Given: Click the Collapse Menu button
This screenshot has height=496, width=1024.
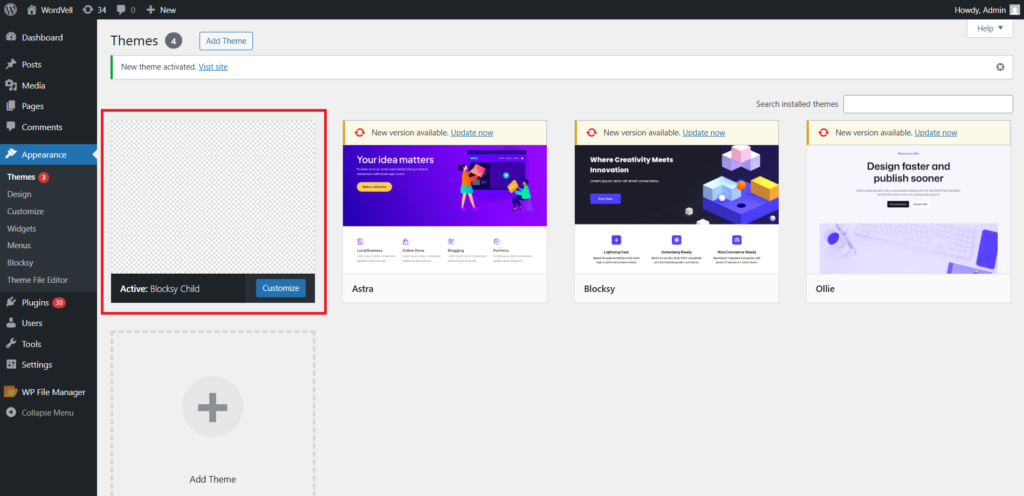Looking at the screenshot, I should (x=48, y=412).
